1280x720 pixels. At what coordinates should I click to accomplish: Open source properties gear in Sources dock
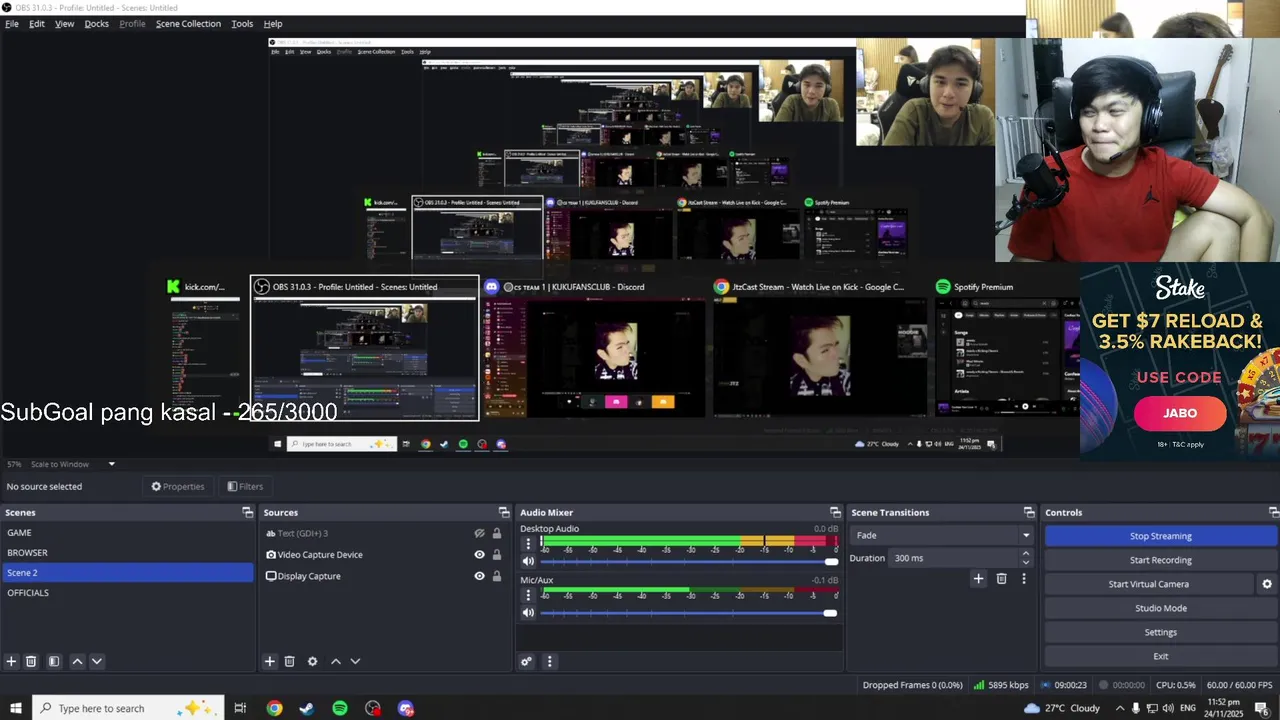pos(312,661)
